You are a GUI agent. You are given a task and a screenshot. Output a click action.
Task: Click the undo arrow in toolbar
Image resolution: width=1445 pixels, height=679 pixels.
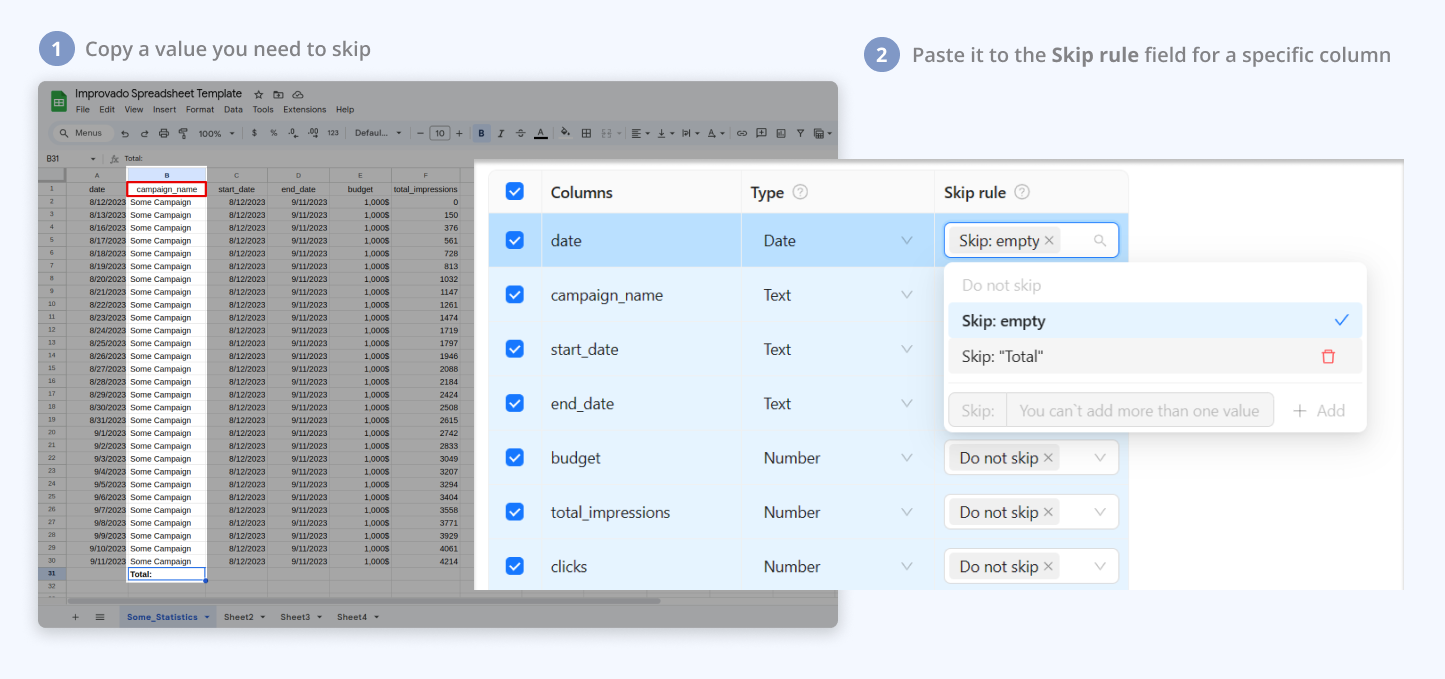click(x=125, y=133)
